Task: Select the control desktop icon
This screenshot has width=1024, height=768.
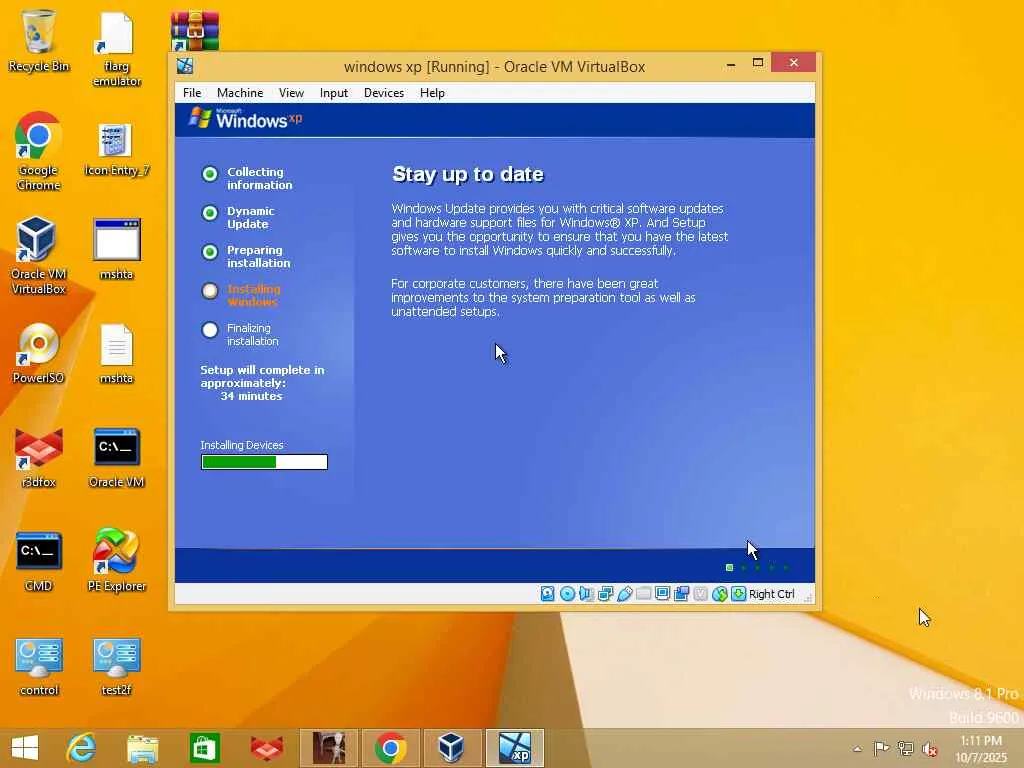Action: click(x=39, y=666)
